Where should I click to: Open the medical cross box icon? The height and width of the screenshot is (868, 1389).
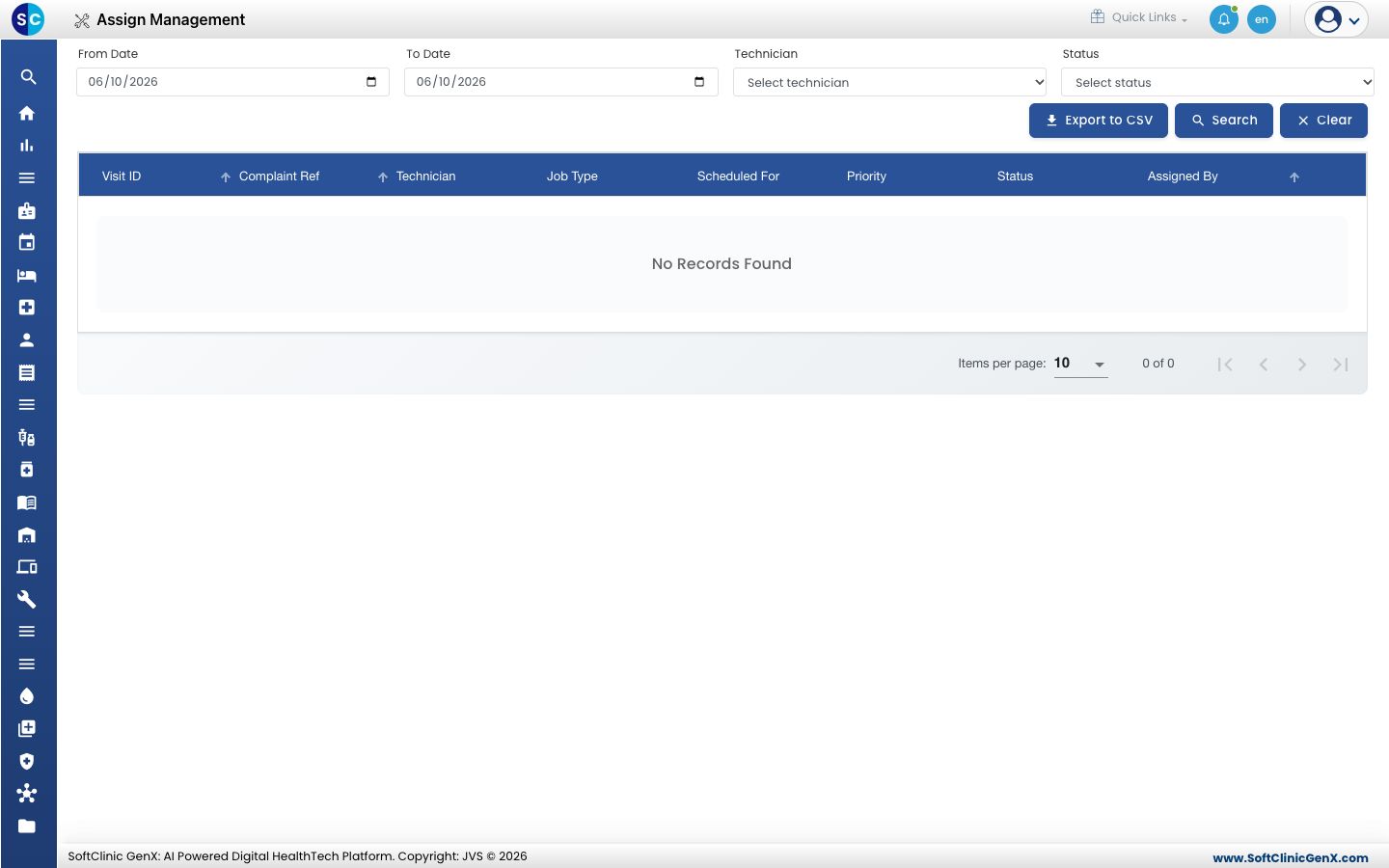pyautogui.click(x=27, y=308)
